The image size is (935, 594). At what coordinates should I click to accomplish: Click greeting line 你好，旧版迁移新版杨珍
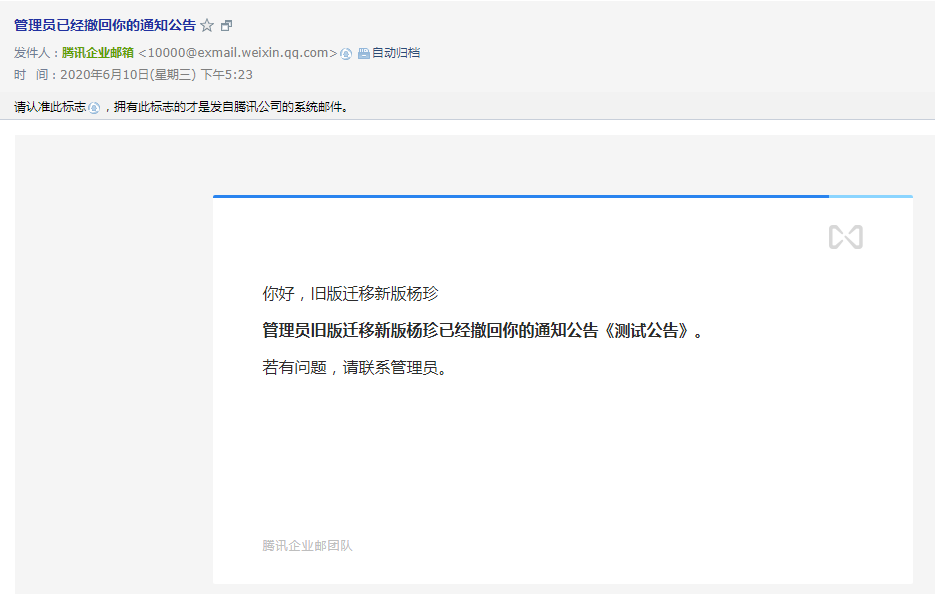click(x=350, y=294)
